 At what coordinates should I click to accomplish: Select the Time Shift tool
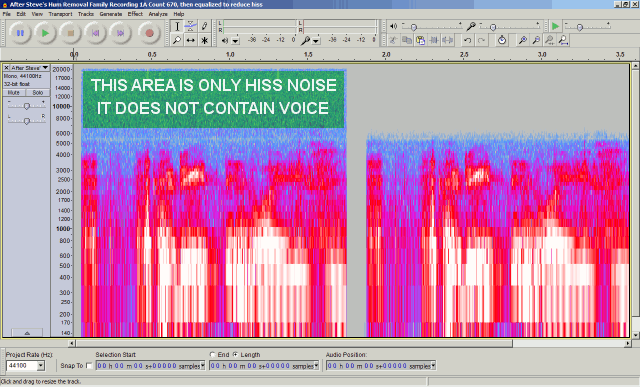coord(191,40)
